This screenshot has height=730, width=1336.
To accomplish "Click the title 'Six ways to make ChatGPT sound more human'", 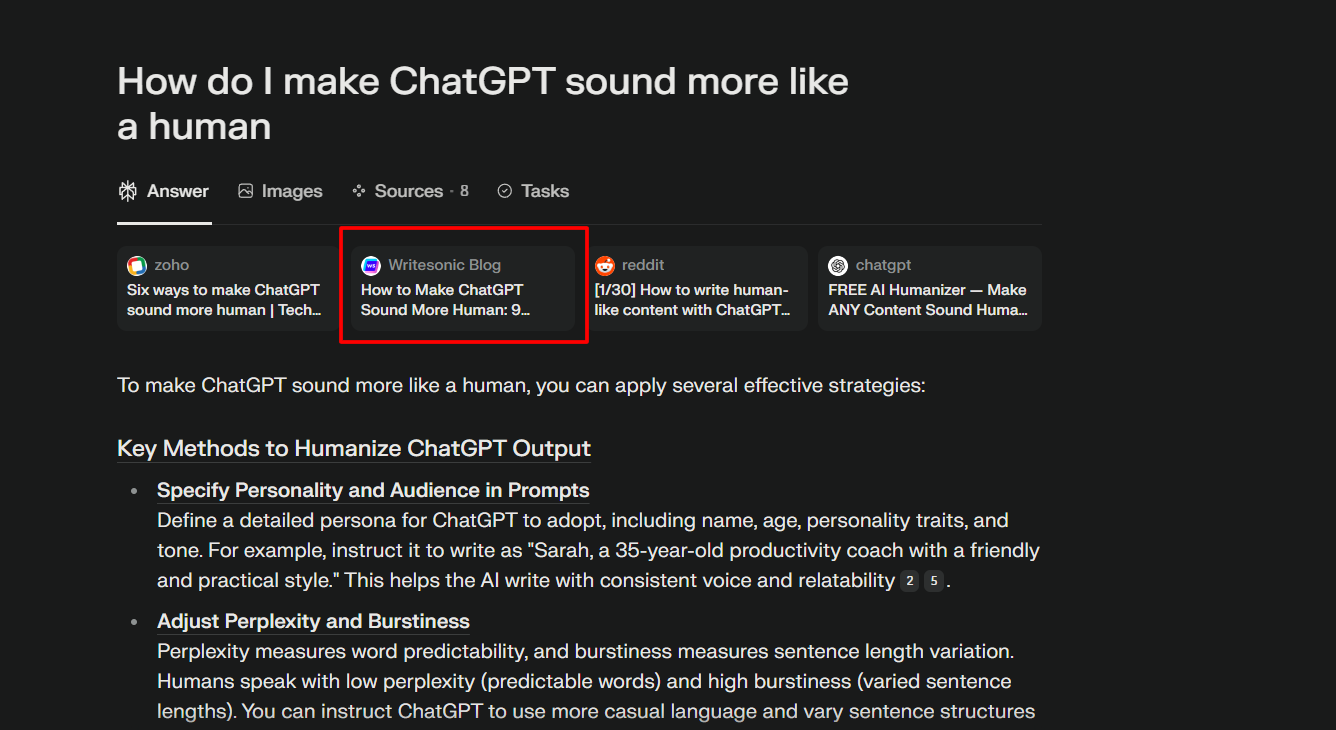I will pyautogui.click(x=224, y=300).
